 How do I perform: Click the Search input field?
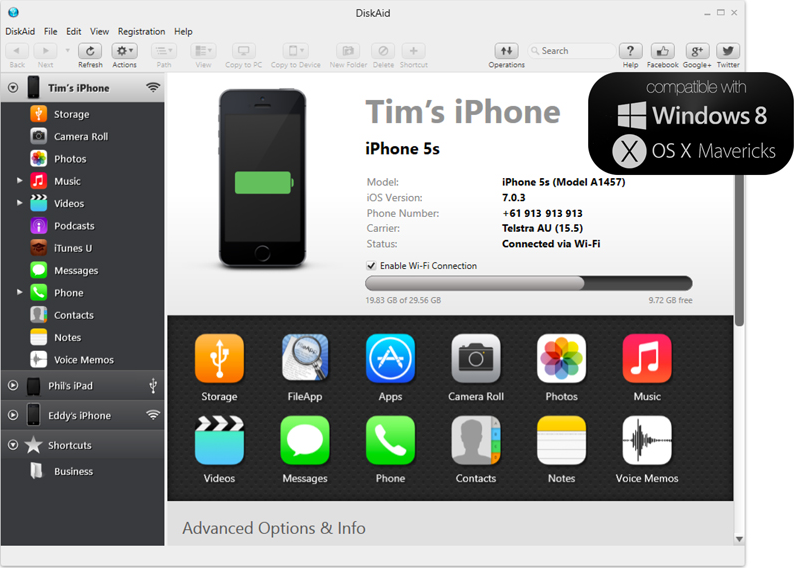(575, 51)
